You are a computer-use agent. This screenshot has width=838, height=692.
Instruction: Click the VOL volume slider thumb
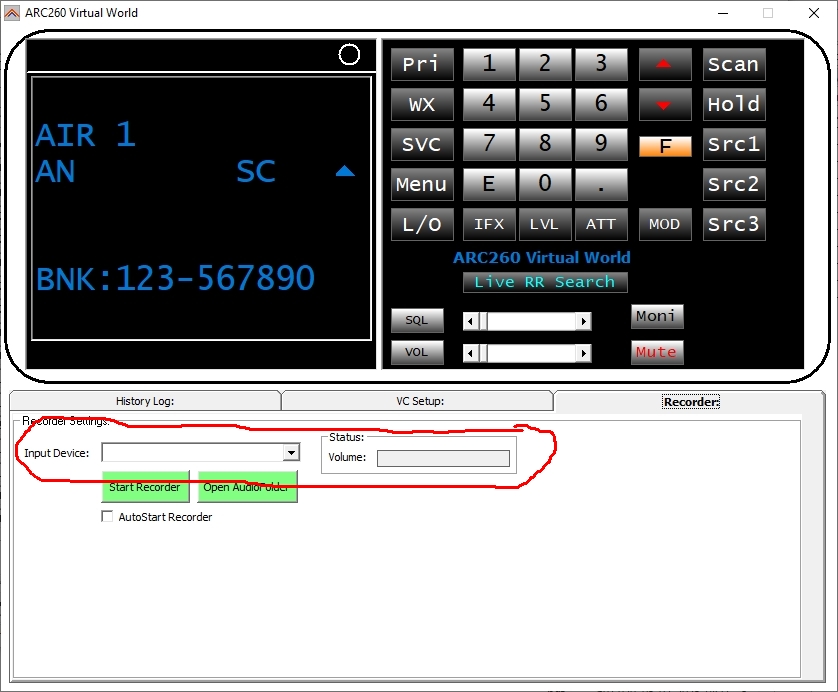484,353
